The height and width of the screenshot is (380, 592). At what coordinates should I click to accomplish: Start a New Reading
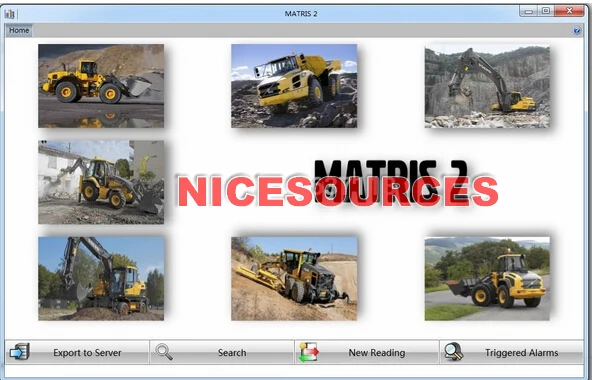pos(367,352)
